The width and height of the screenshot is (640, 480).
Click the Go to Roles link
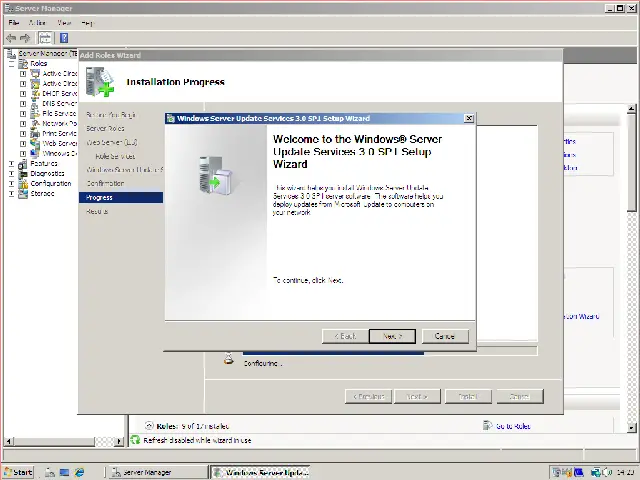click(513, 426)
